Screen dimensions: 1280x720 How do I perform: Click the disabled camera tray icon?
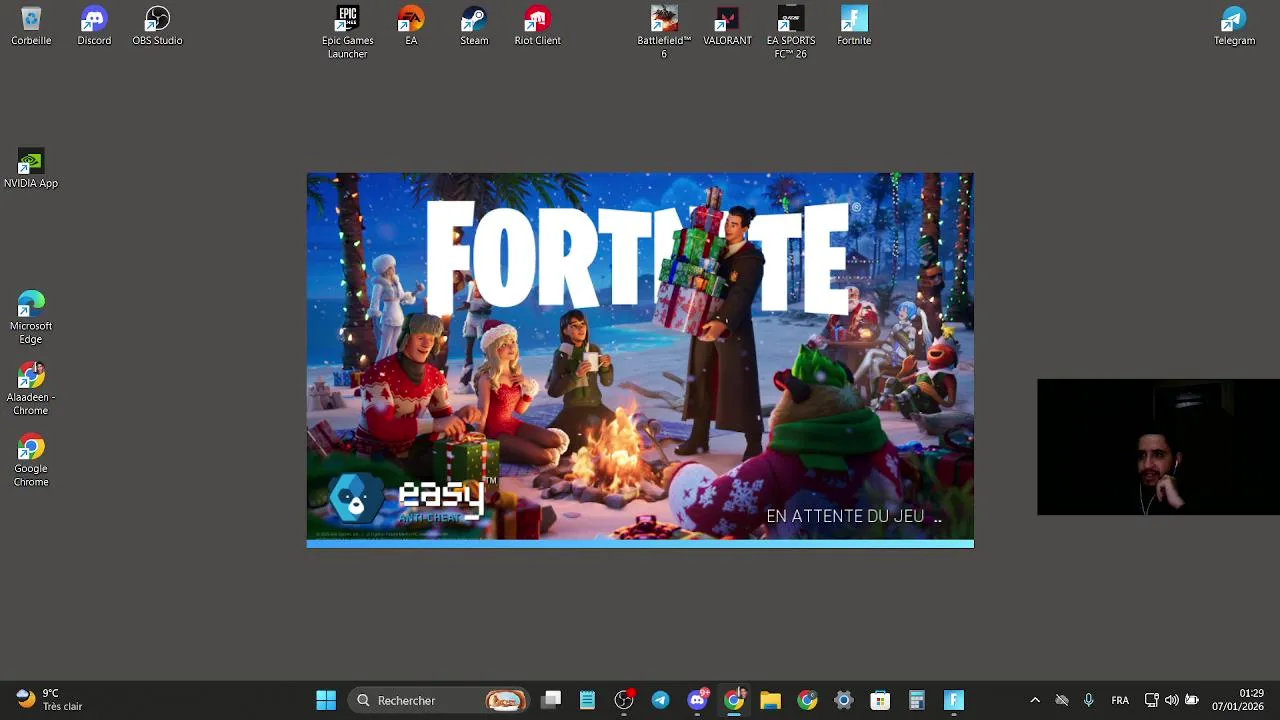click(1062, 700)
